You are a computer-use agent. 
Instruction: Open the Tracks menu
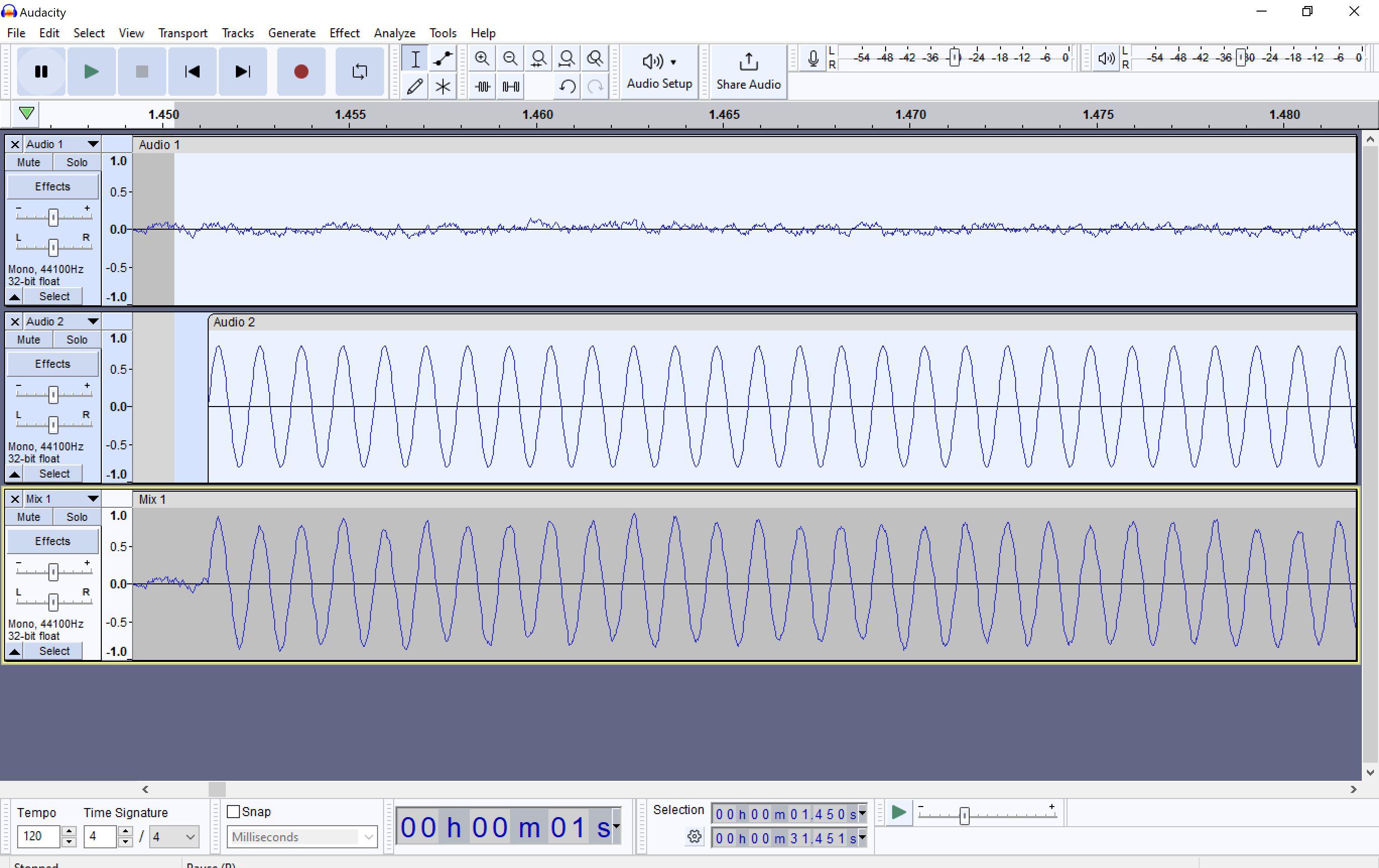[x=238, y=33]
